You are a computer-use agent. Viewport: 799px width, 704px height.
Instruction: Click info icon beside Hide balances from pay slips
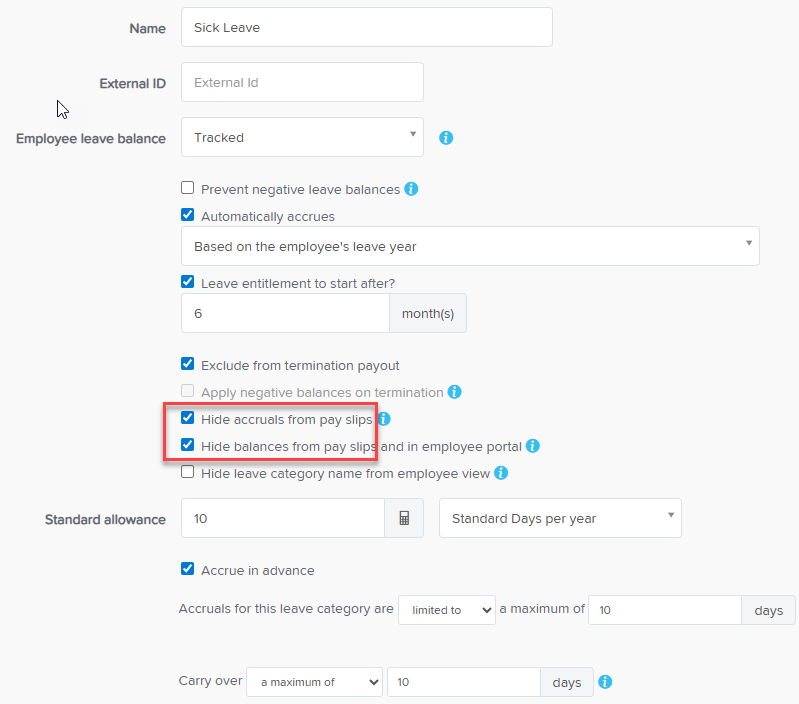pyautogui.click(x=533, y=446)
